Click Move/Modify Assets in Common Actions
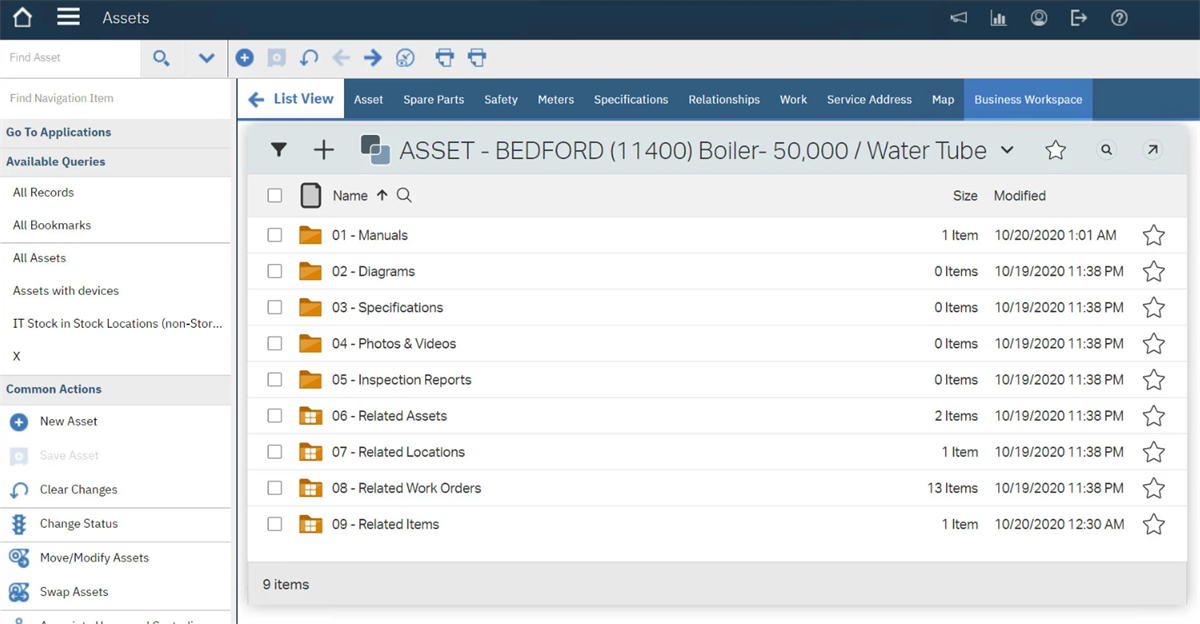1200x624 pixels. point(97,557)
